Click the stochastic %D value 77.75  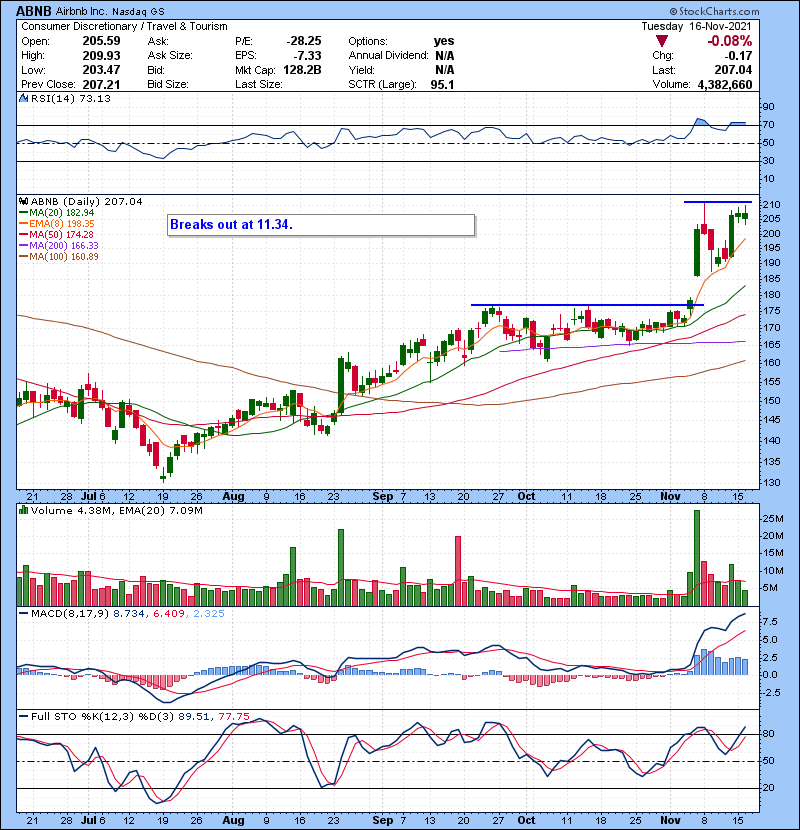pos(234,717)
